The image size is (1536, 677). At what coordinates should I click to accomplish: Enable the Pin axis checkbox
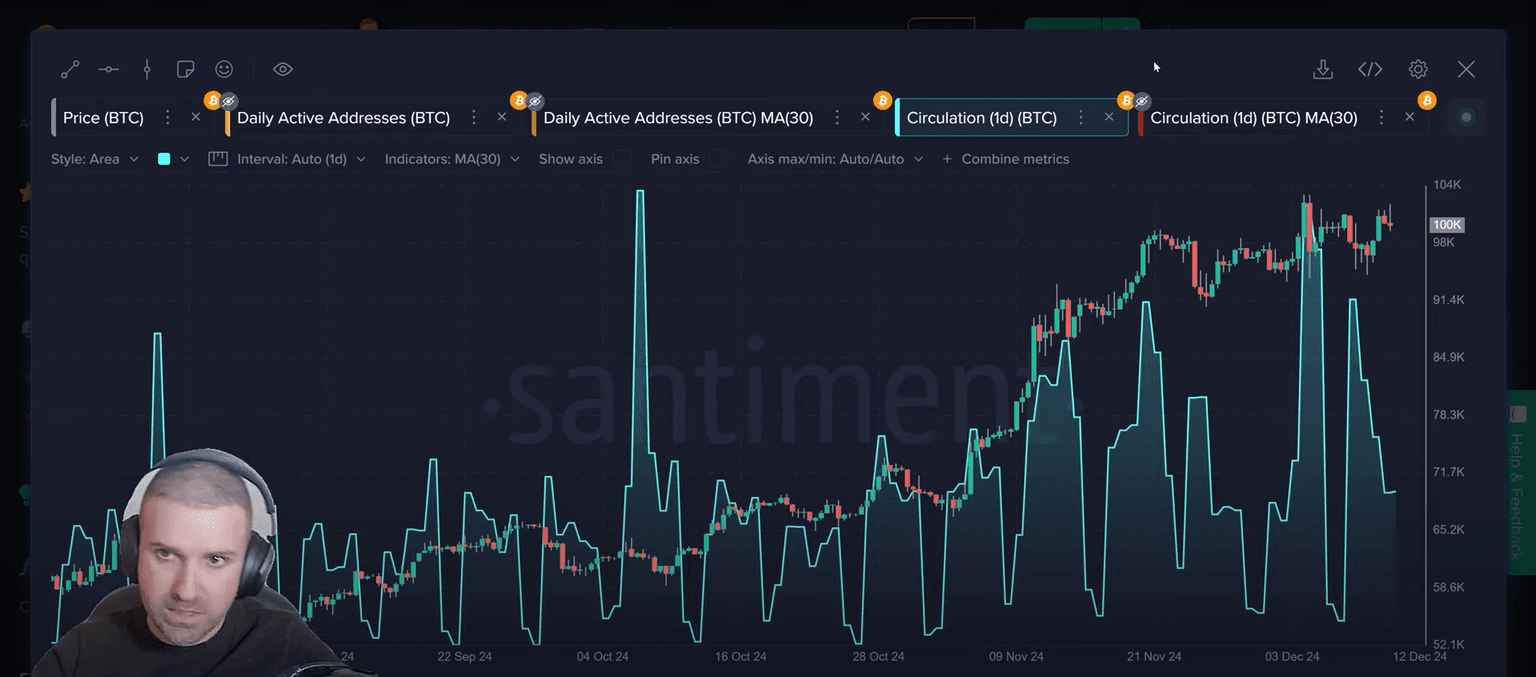[x=717, y=159]
